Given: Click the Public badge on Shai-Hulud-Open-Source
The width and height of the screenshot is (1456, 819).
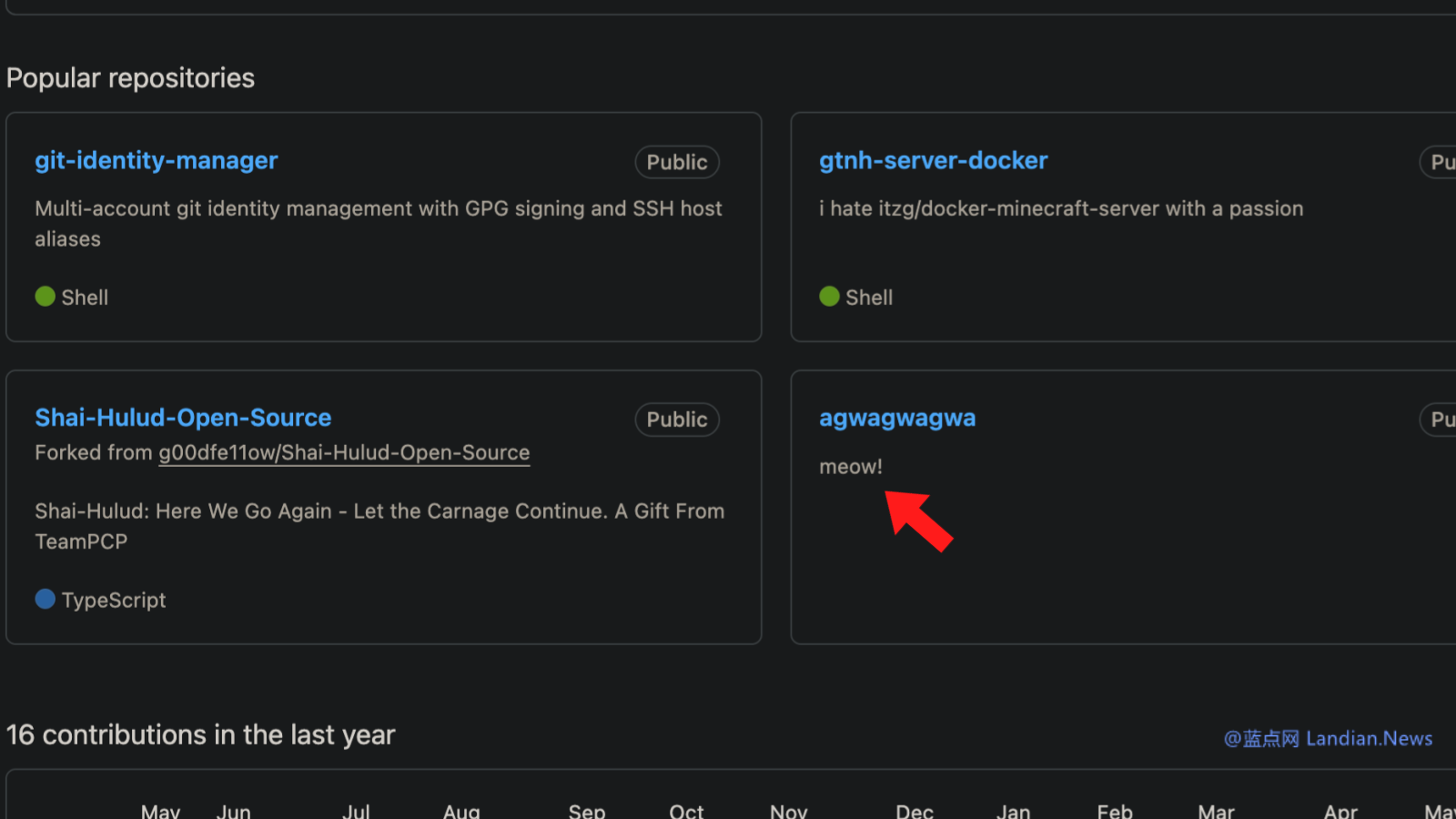Looking at the screenshot, I should click(677, 420).
